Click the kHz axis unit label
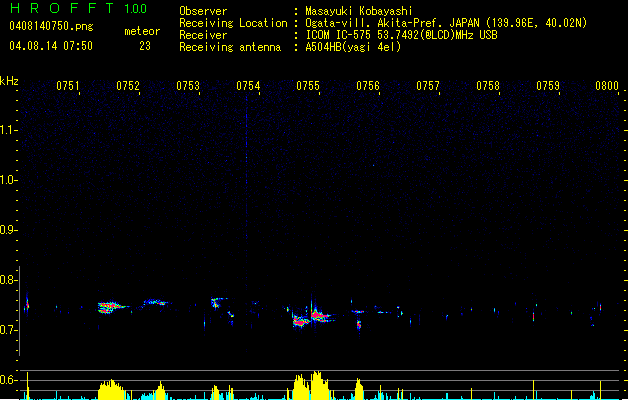The image size is (629, 400). point(9,81)
